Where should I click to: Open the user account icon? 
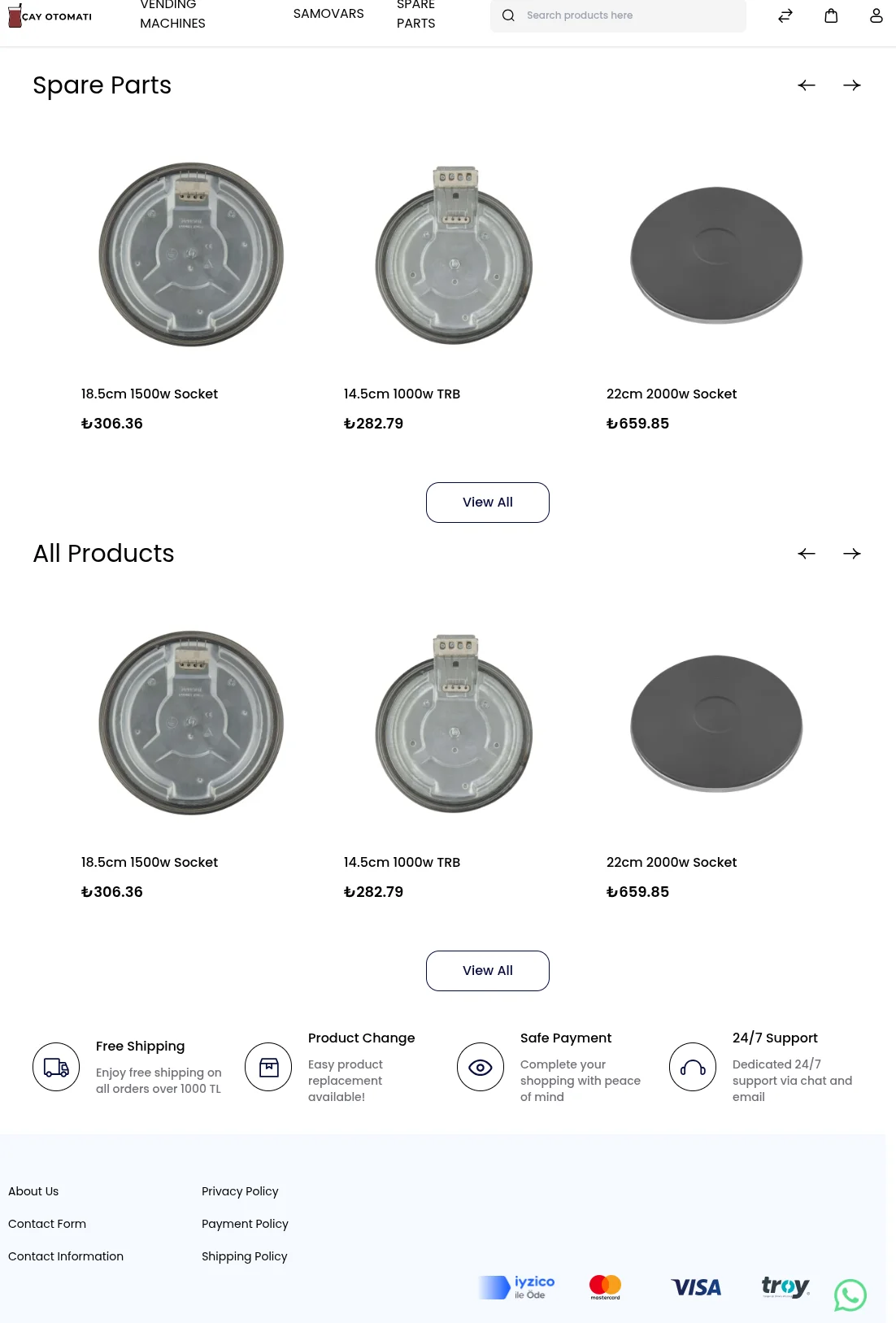click(x=876, y=15)
